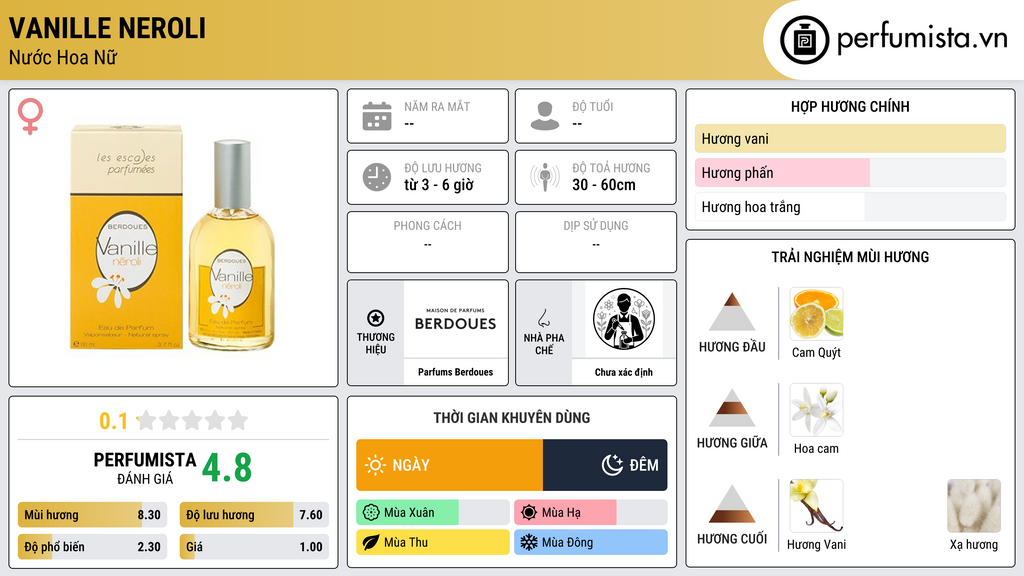Click the '30 - 60cm' sillage value
The height and width of the screenshot is (576, 1024).
click(604, 185)
